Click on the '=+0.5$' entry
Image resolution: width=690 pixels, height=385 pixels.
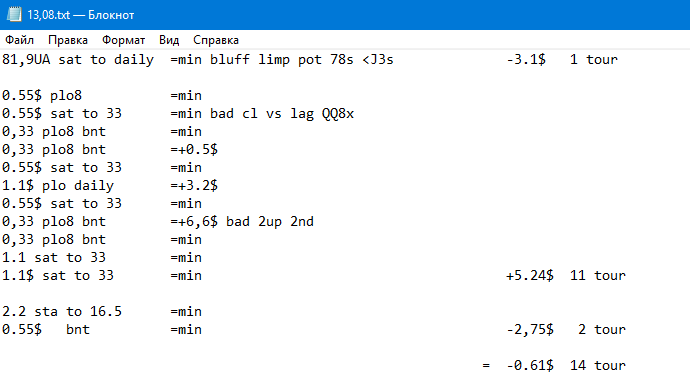pos(194,150)
